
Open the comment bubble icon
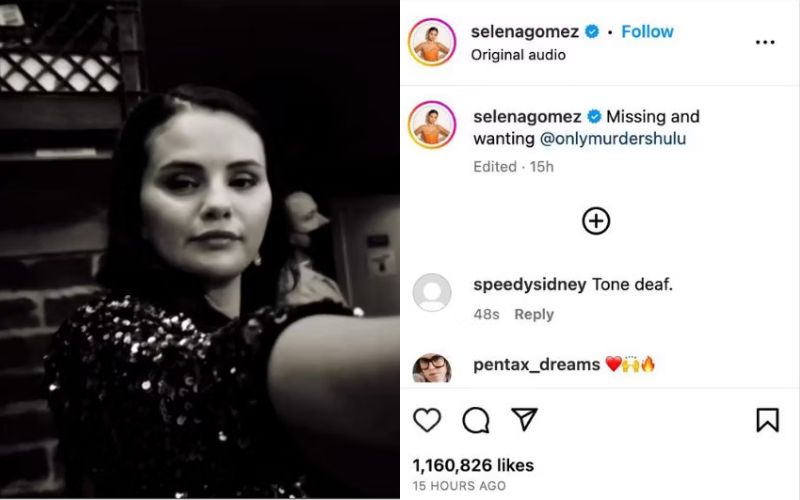point(476,420)
